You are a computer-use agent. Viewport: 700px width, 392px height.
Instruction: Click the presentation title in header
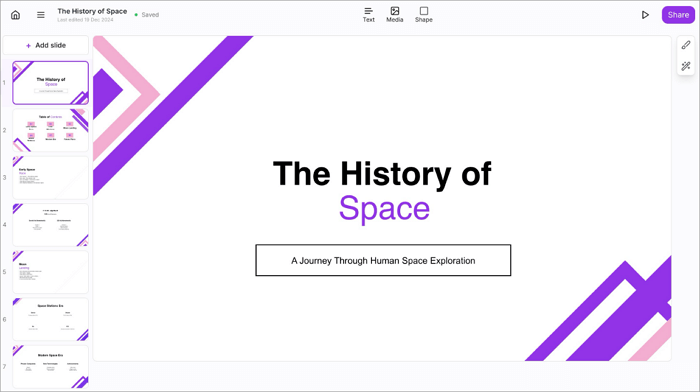[92, 11]
